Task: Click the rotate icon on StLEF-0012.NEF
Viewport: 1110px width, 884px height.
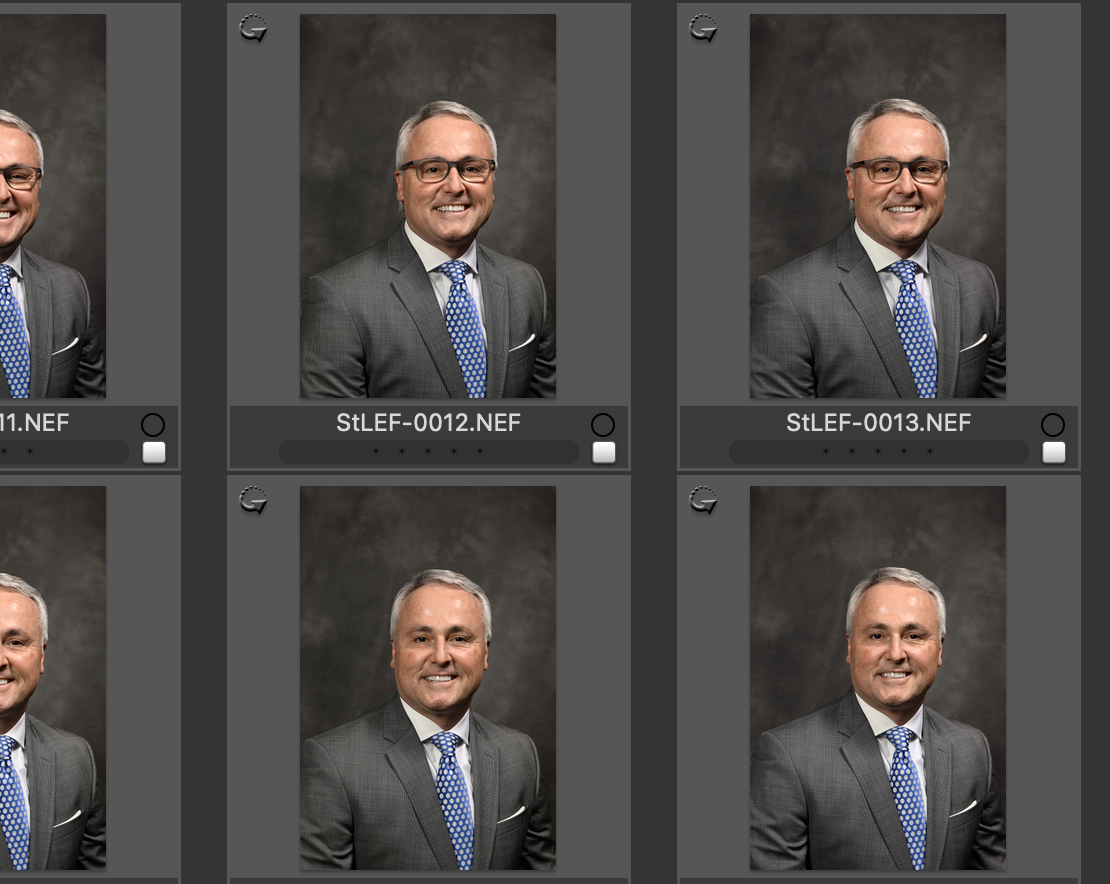Action: click(253, 28)
